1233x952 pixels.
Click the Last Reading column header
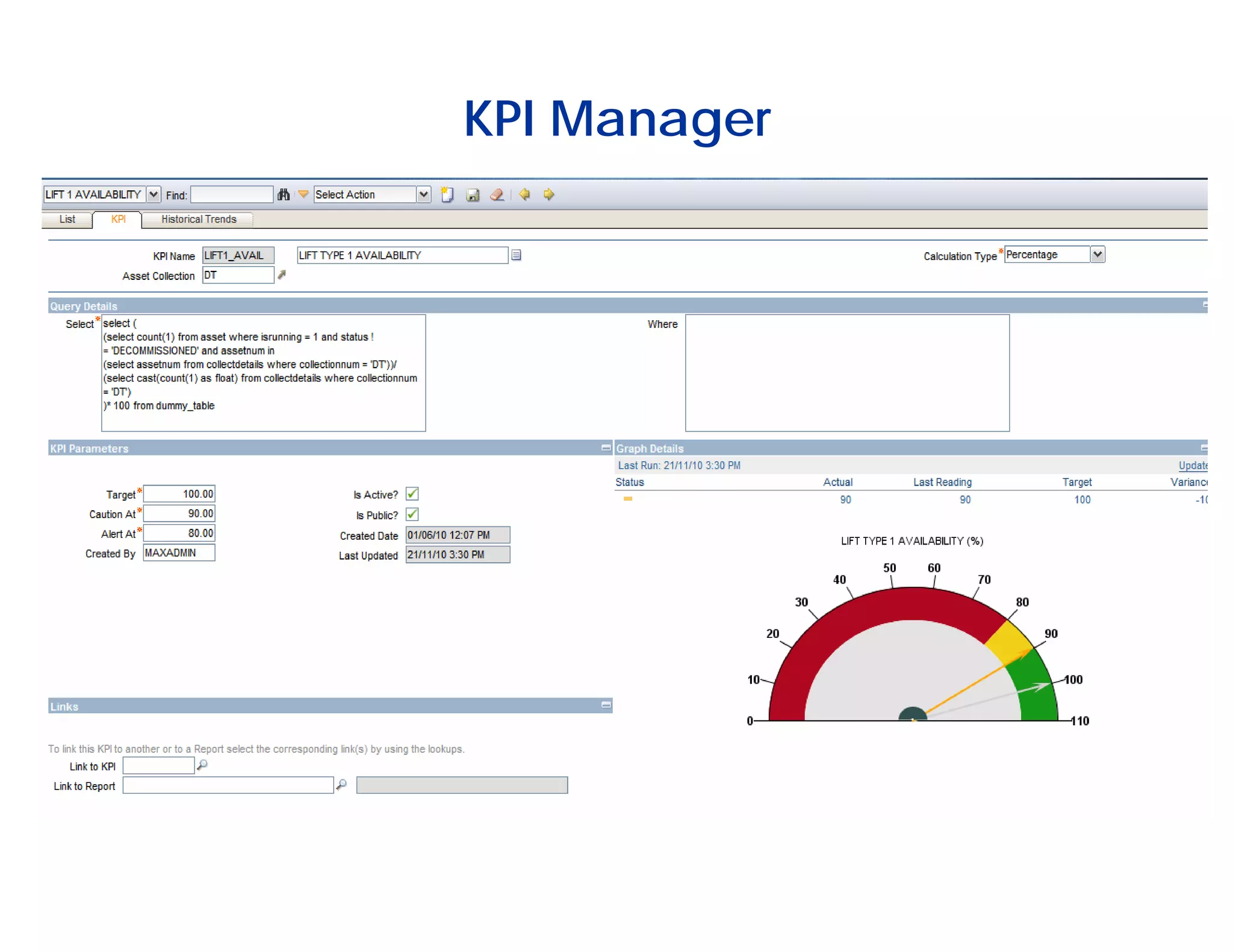pyautogui.click(x=942, y=483)
